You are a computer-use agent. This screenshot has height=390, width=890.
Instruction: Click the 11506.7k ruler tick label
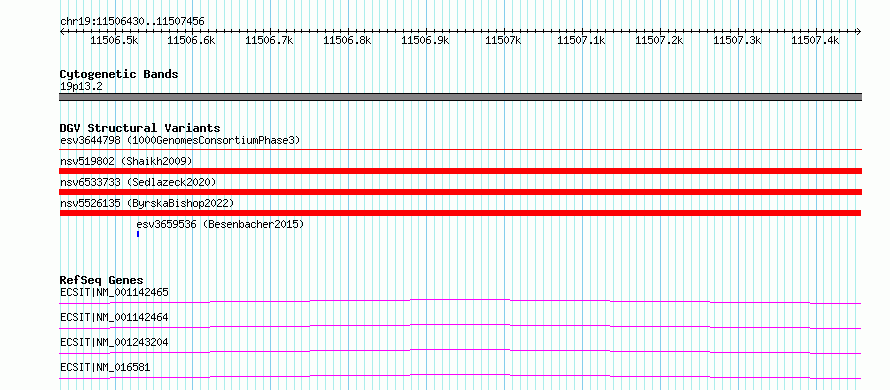point(270,40)
